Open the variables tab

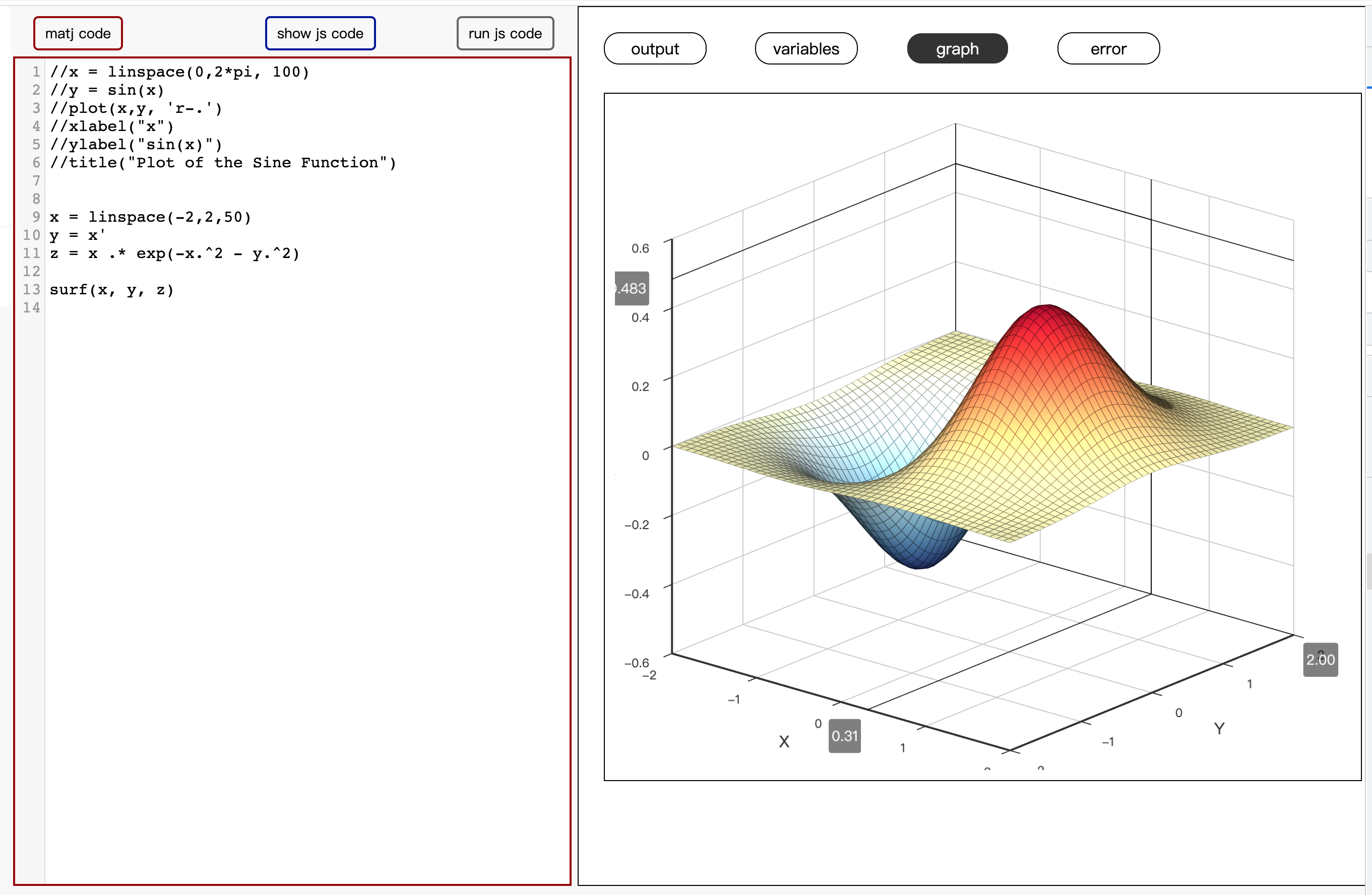tap(805, 49)
